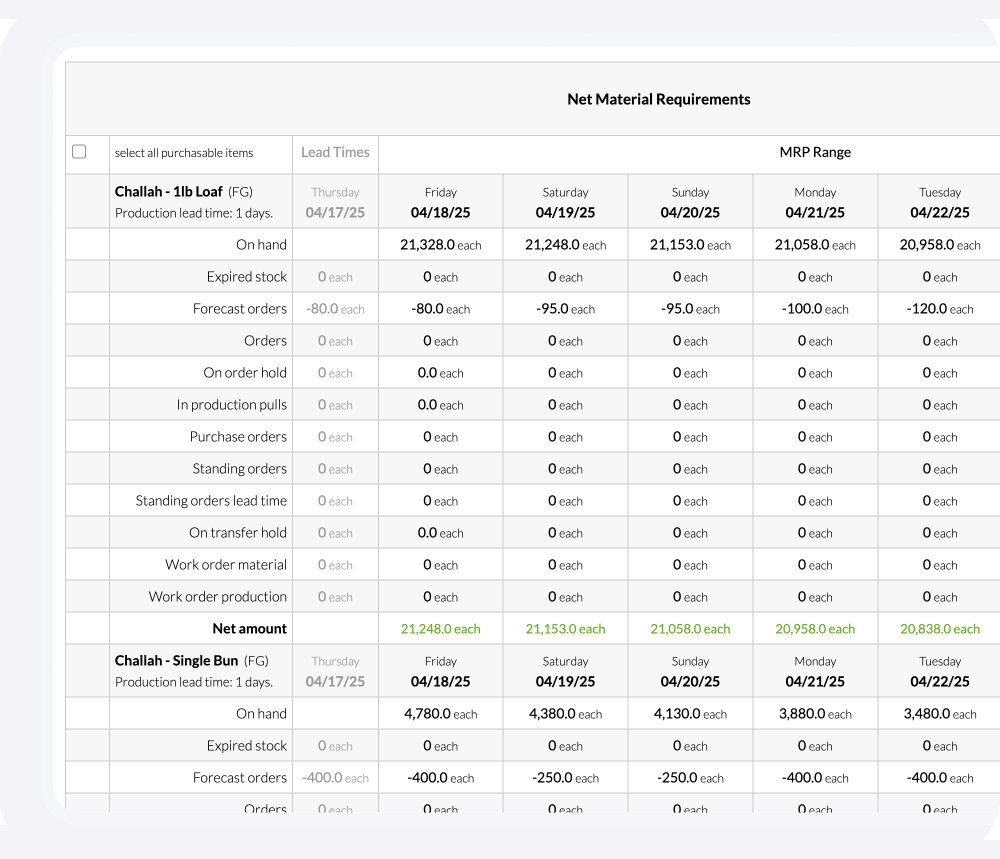
Task: Click the Standing orders lead time row label
Action: 211,500
